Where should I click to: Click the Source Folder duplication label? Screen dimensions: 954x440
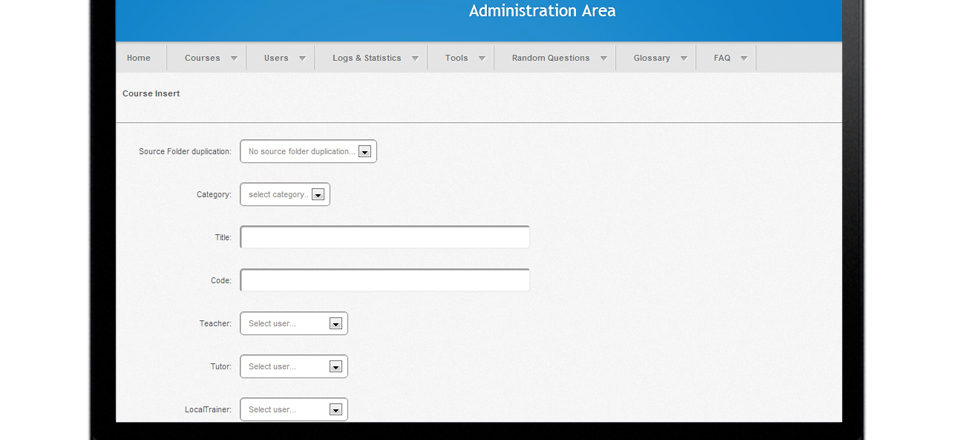click(185, 152)
